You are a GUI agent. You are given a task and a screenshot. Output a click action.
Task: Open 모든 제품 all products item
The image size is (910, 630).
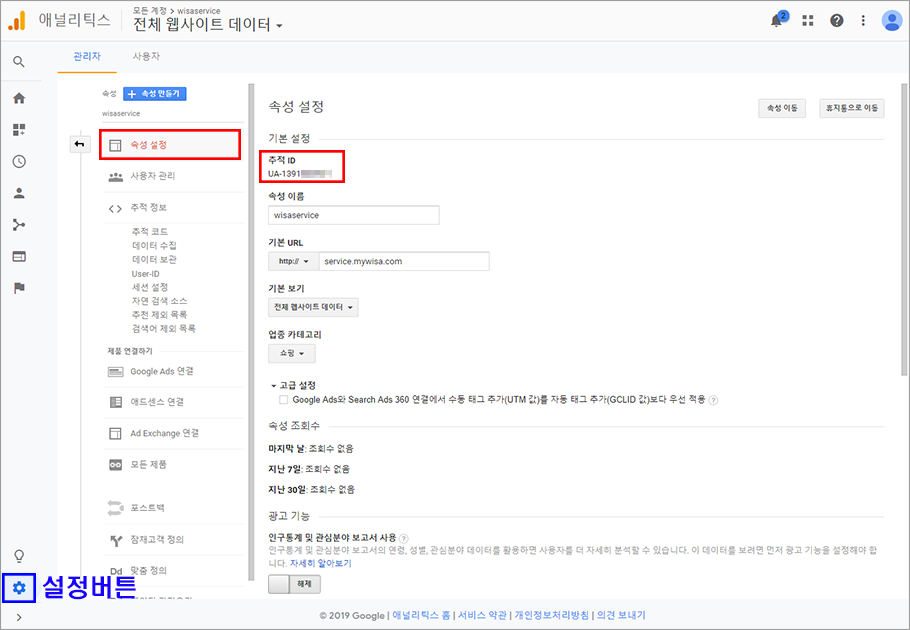pyautogui.click(x=173, y=465)
